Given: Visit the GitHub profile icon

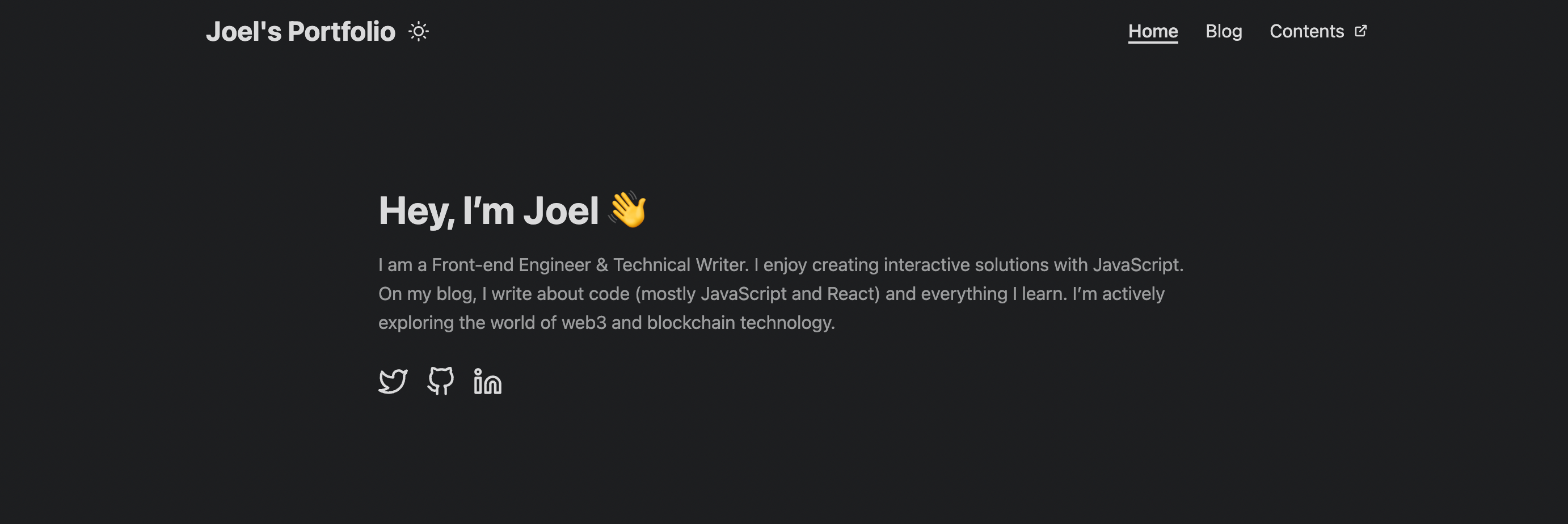Looking at the screenshot, I should pos(440,381).
